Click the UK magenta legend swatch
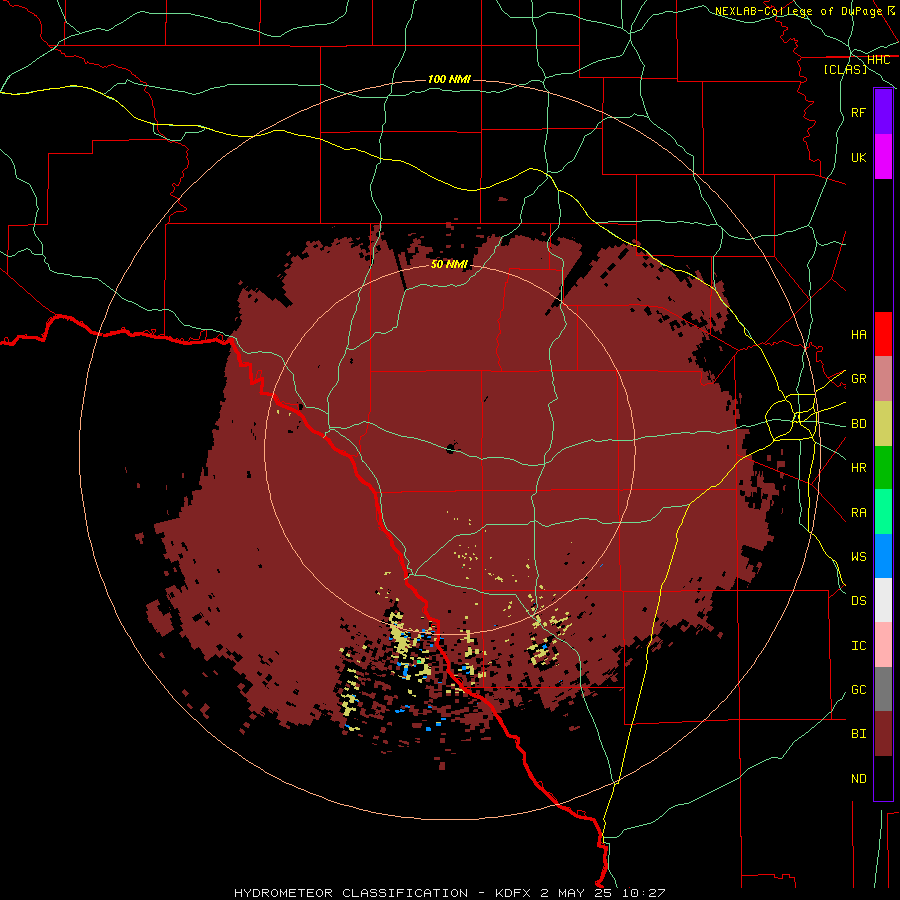This screenshot has height=900, width=900. pyautogui.click(x=883, y=157)
